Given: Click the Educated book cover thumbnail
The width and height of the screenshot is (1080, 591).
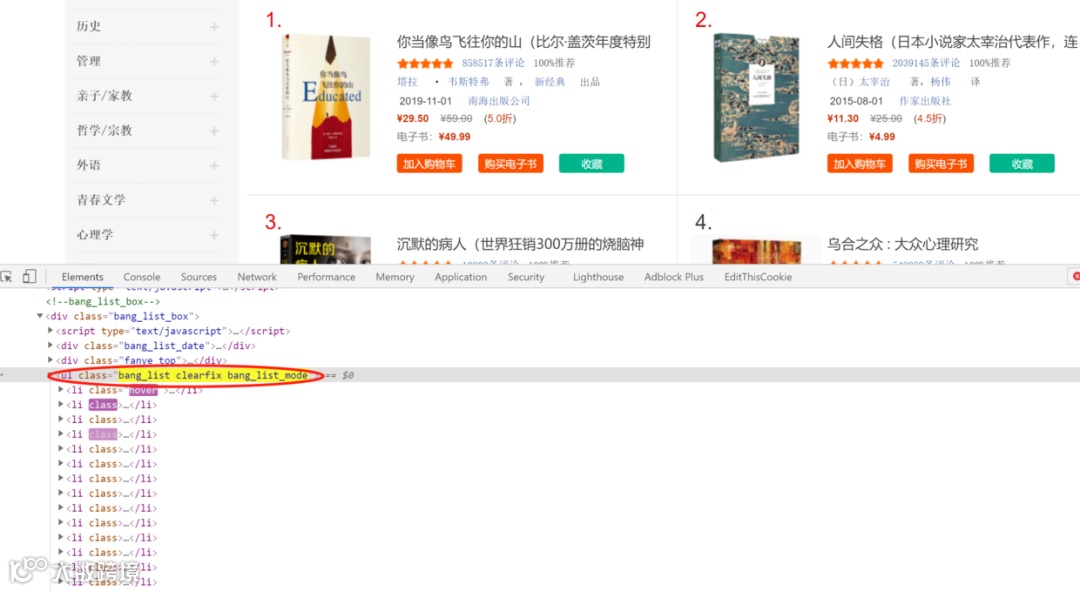Looking at the screenshot, I should [x=326, y=96].
